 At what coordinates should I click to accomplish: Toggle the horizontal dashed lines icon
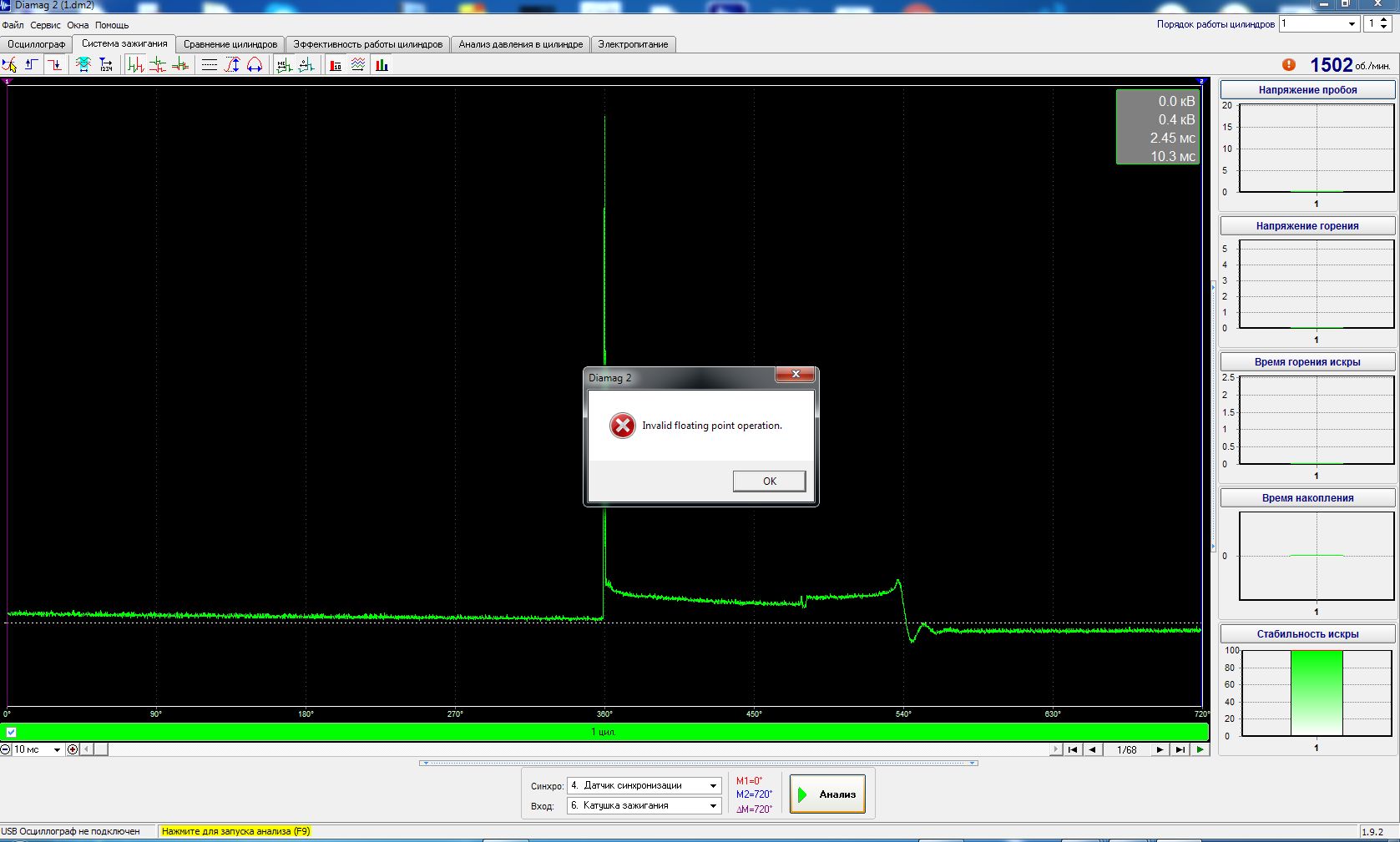(x=210, y=65)
